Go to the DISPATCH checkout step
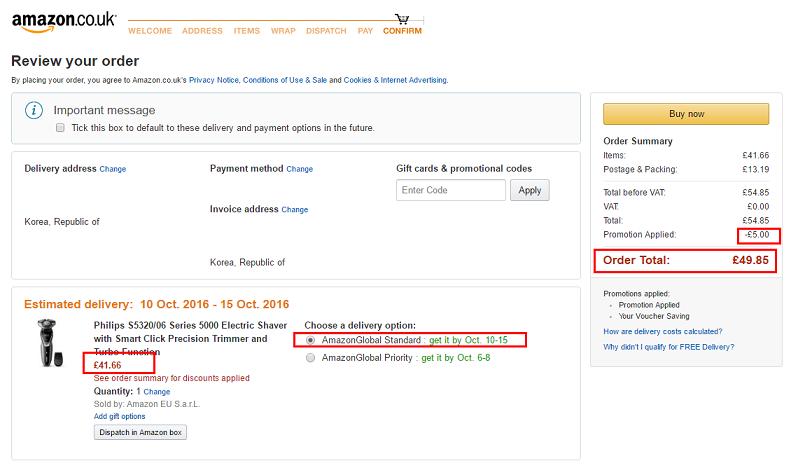 tap(326, 31)
